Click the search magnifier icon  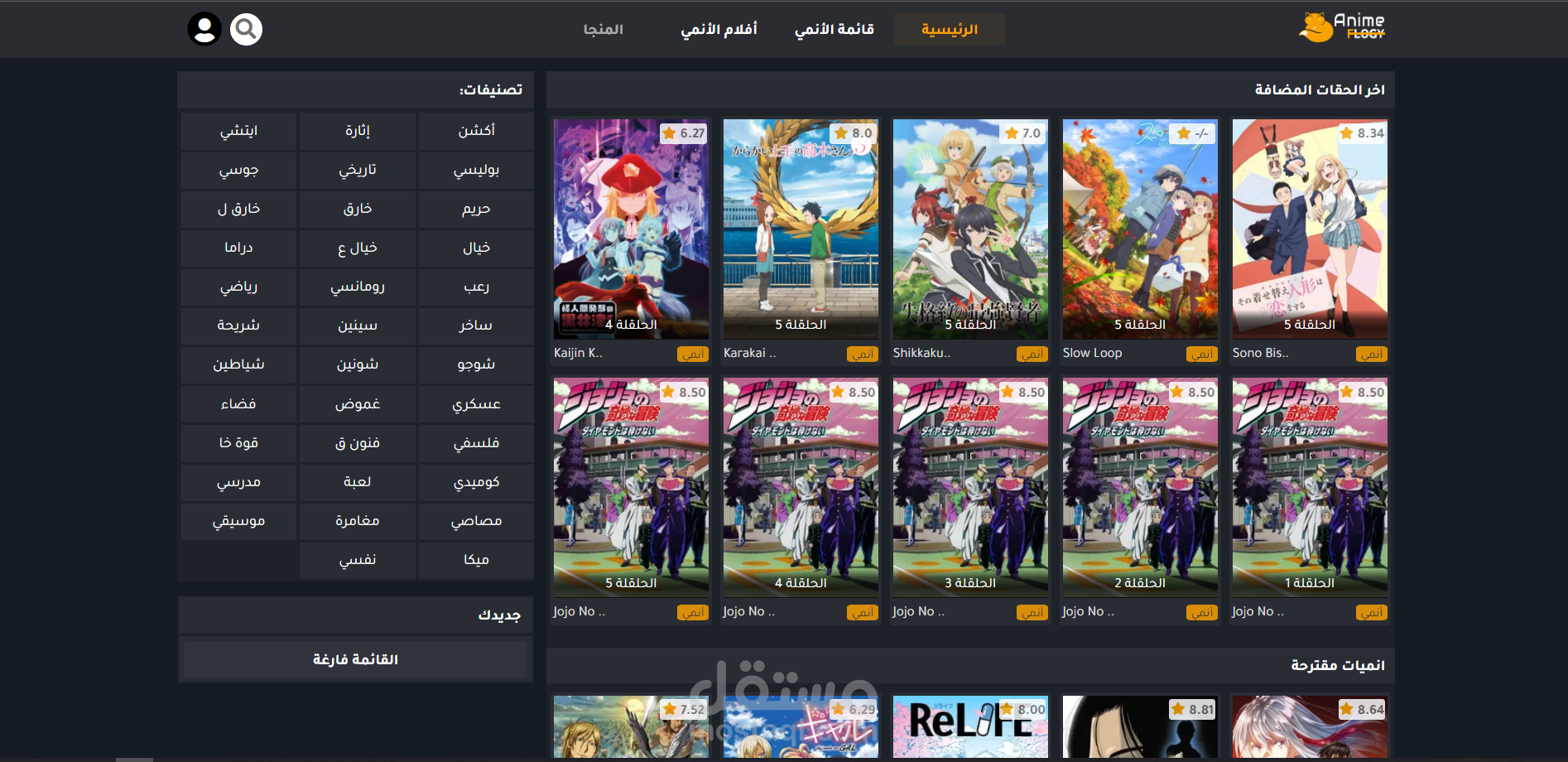pyautogui.click(x=246, y=29)
